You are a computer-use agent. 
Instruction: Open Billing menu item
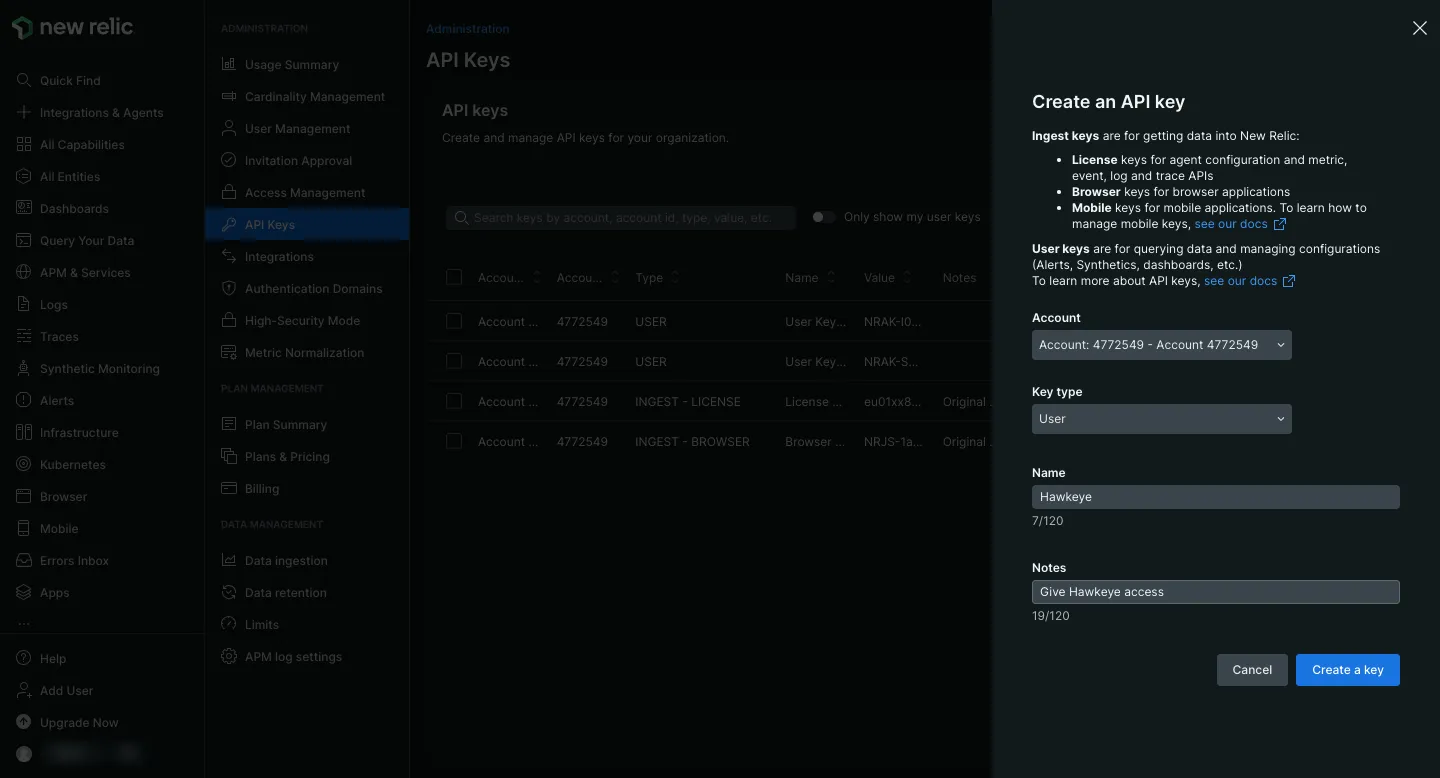point(307,489)
